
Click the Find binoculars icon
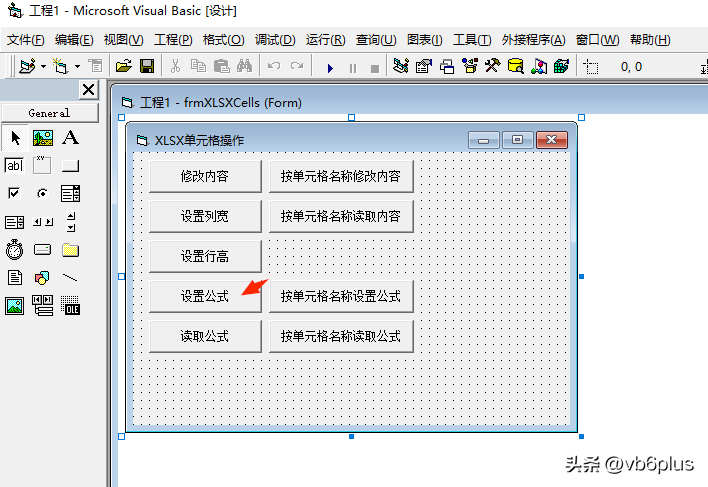(244, 67)
